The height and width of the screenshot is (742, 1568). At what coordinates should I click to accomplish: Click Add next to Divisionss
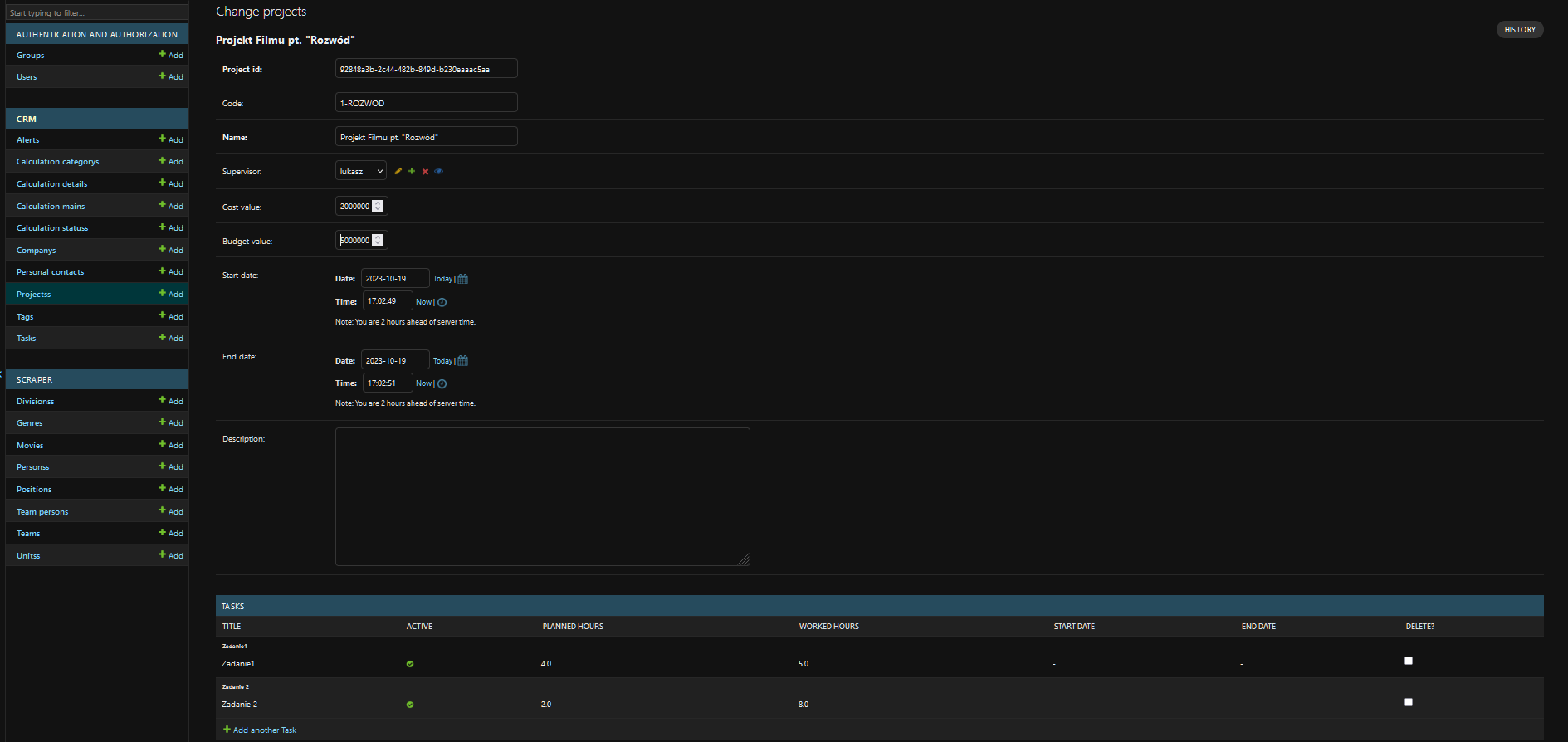coord(171,401)
